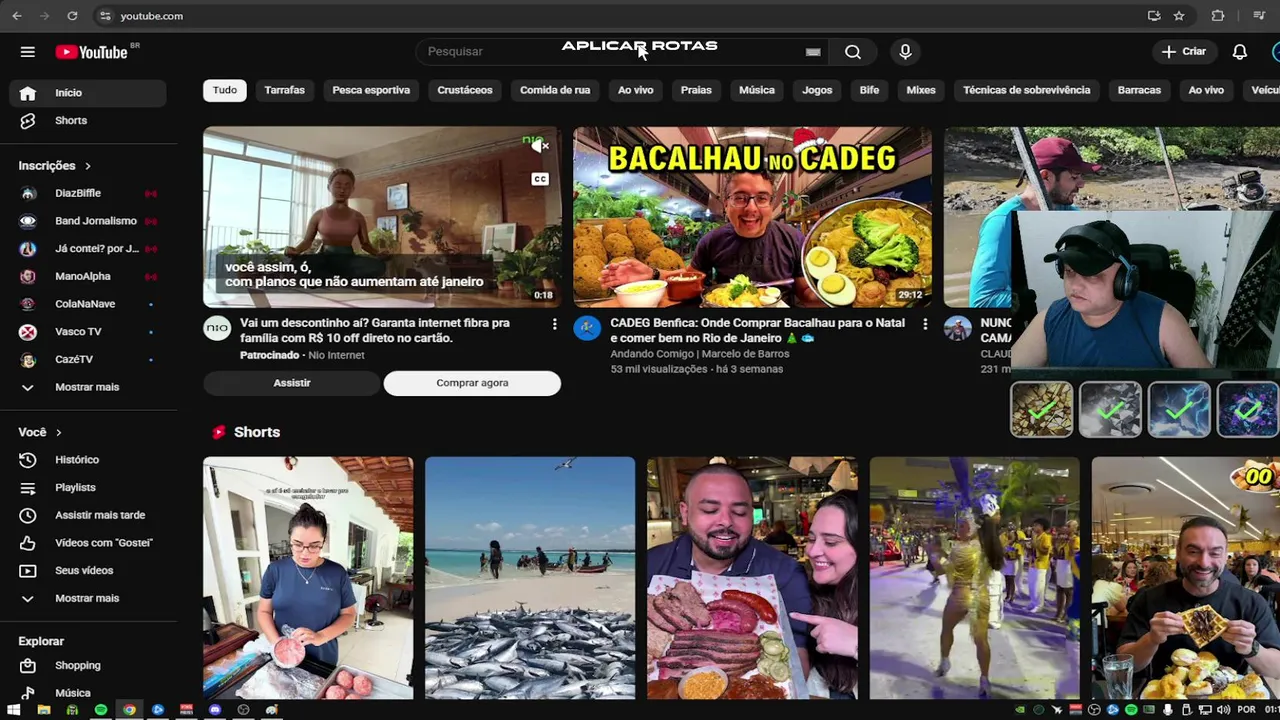The width and height of the screenshot is (1280, 720).
Task: Open Discord from the taskbar
Action: tap(215, 710)
